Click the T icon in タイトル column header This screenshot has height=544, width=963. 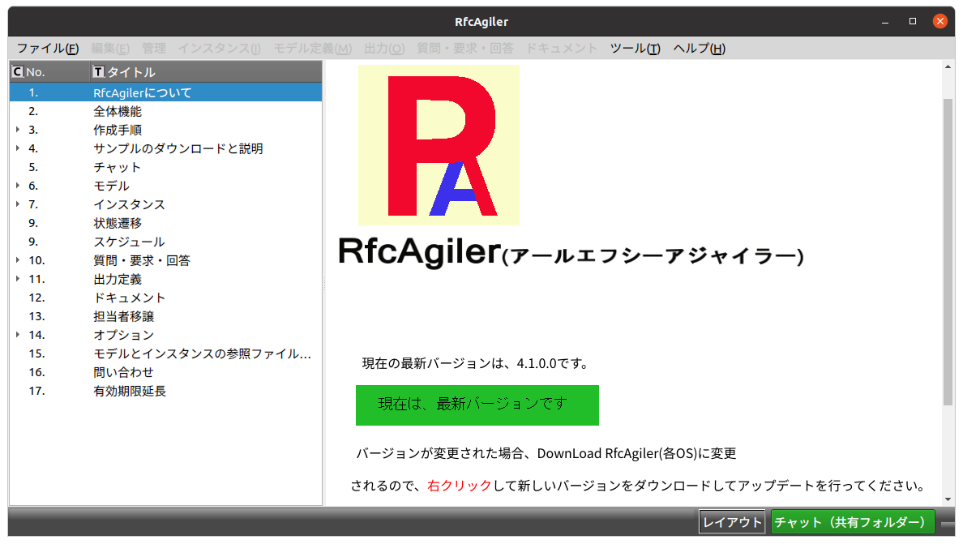click(x=98, y=72)
